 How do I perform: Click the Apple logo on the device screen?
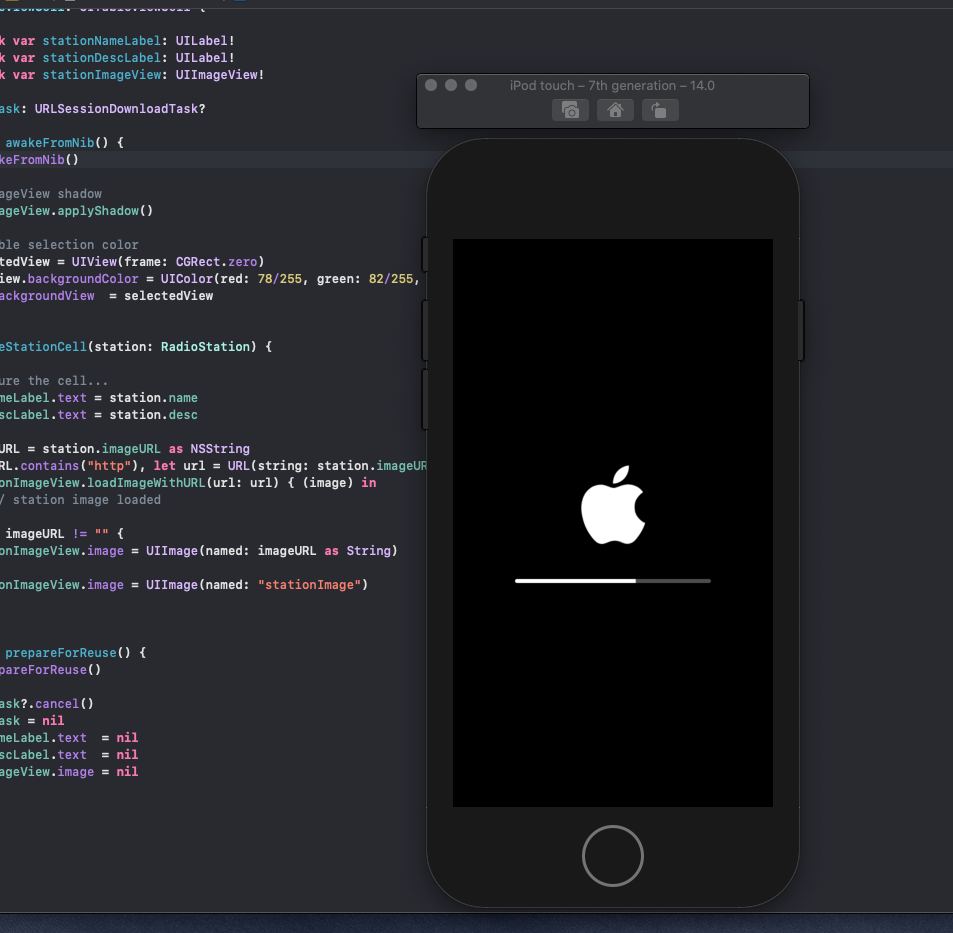click(613, 504)
